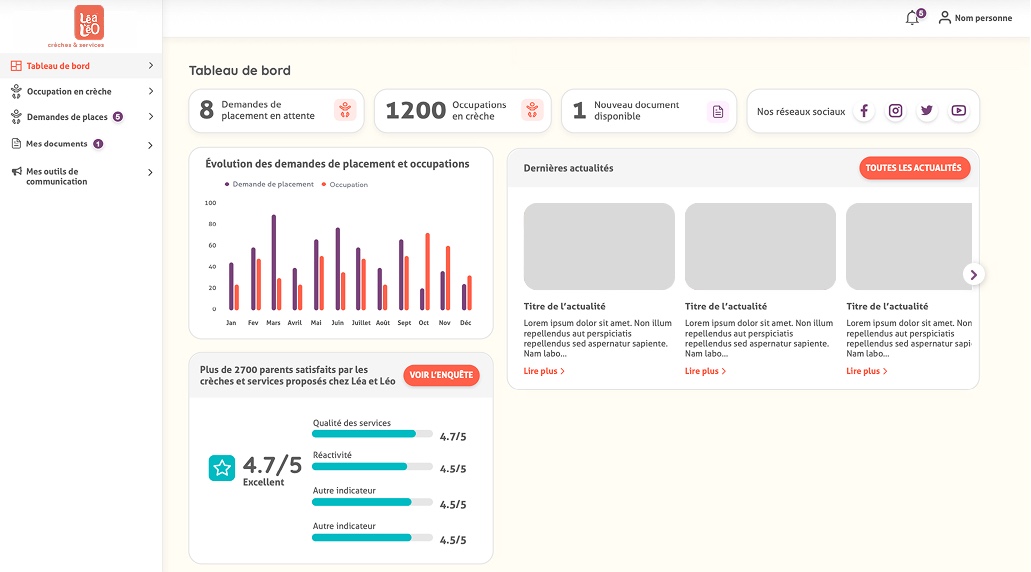Click the Réactivité progress bar

pyautogui.click(x=372, y=467)
